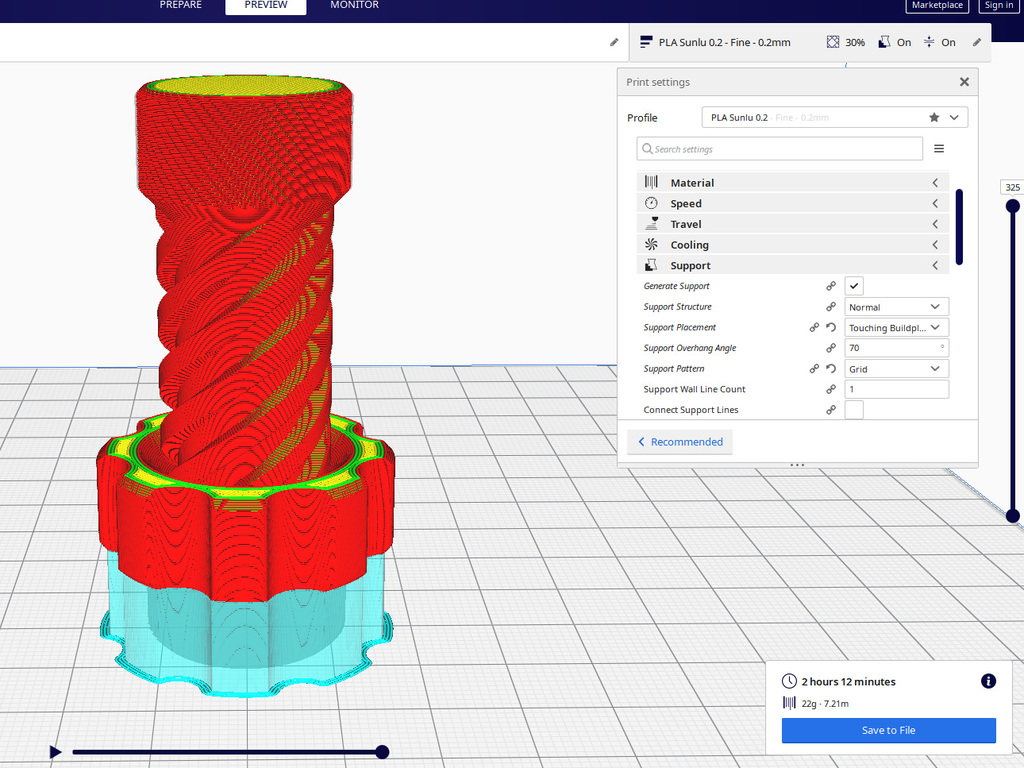Click the Save to File button

(888, 730)
